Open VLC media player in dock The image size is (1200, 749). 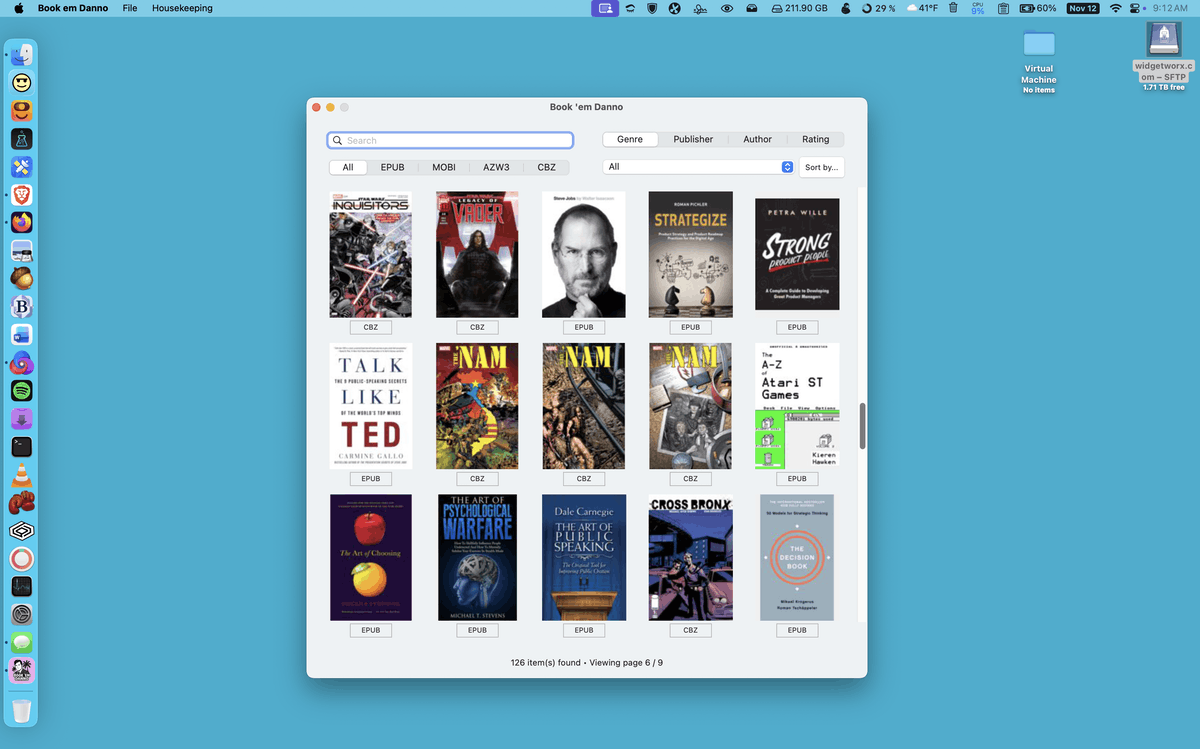click(x=22, y=475)
